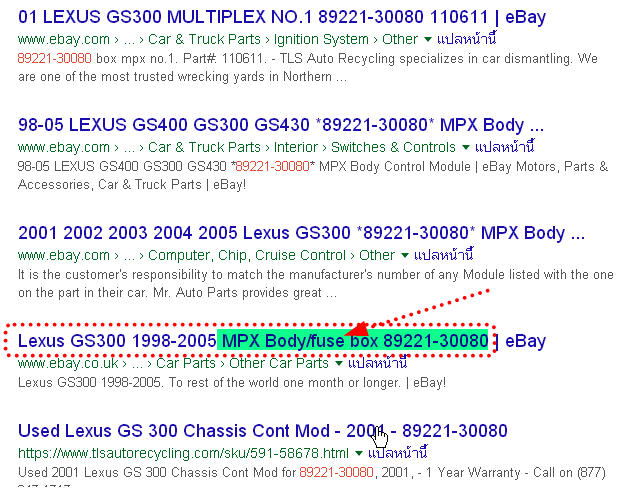
Task: Expand dropdown arrow after tlsautorecycling.com URL
Action: (359, 453)
